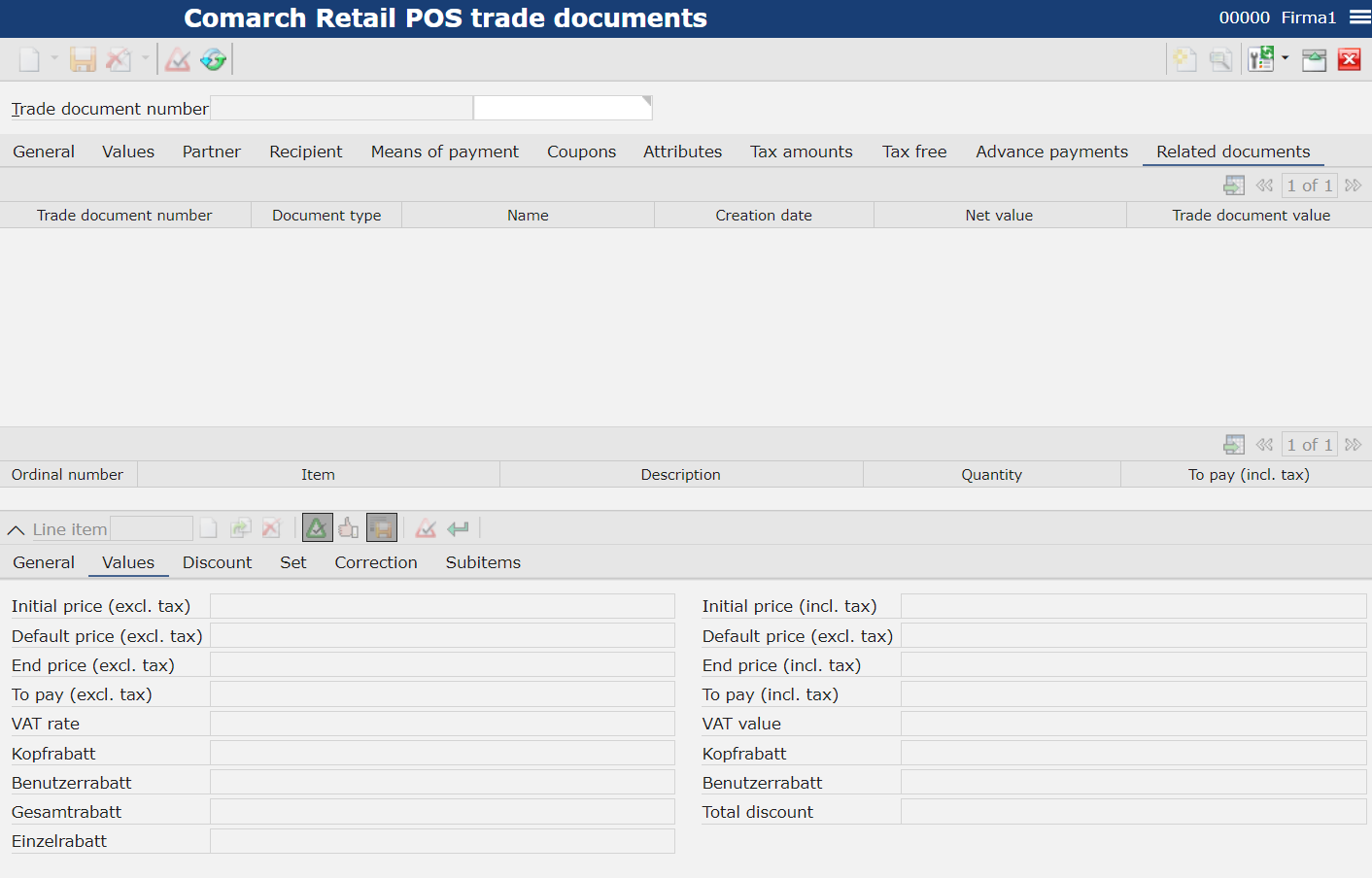This screenshot has width=1372, height=878.
Task: Toggle the save-list button in Line item toolbar
Action: coord(382,527)
